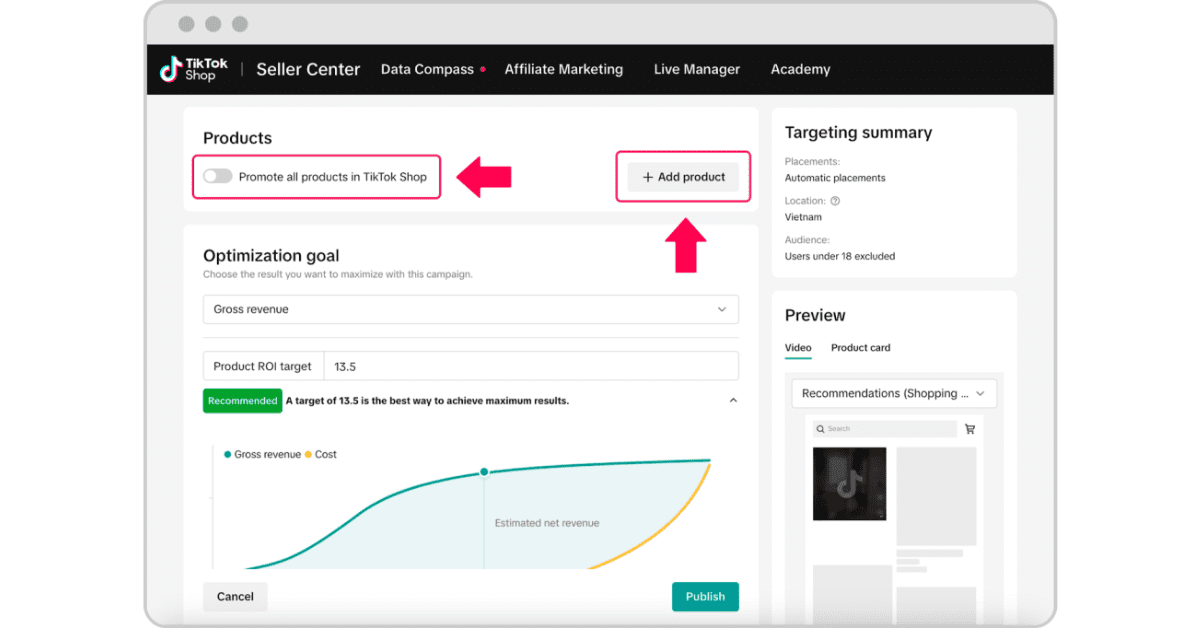Click the Cancel button
1200x628 pixels.
[x=235, y=597]
